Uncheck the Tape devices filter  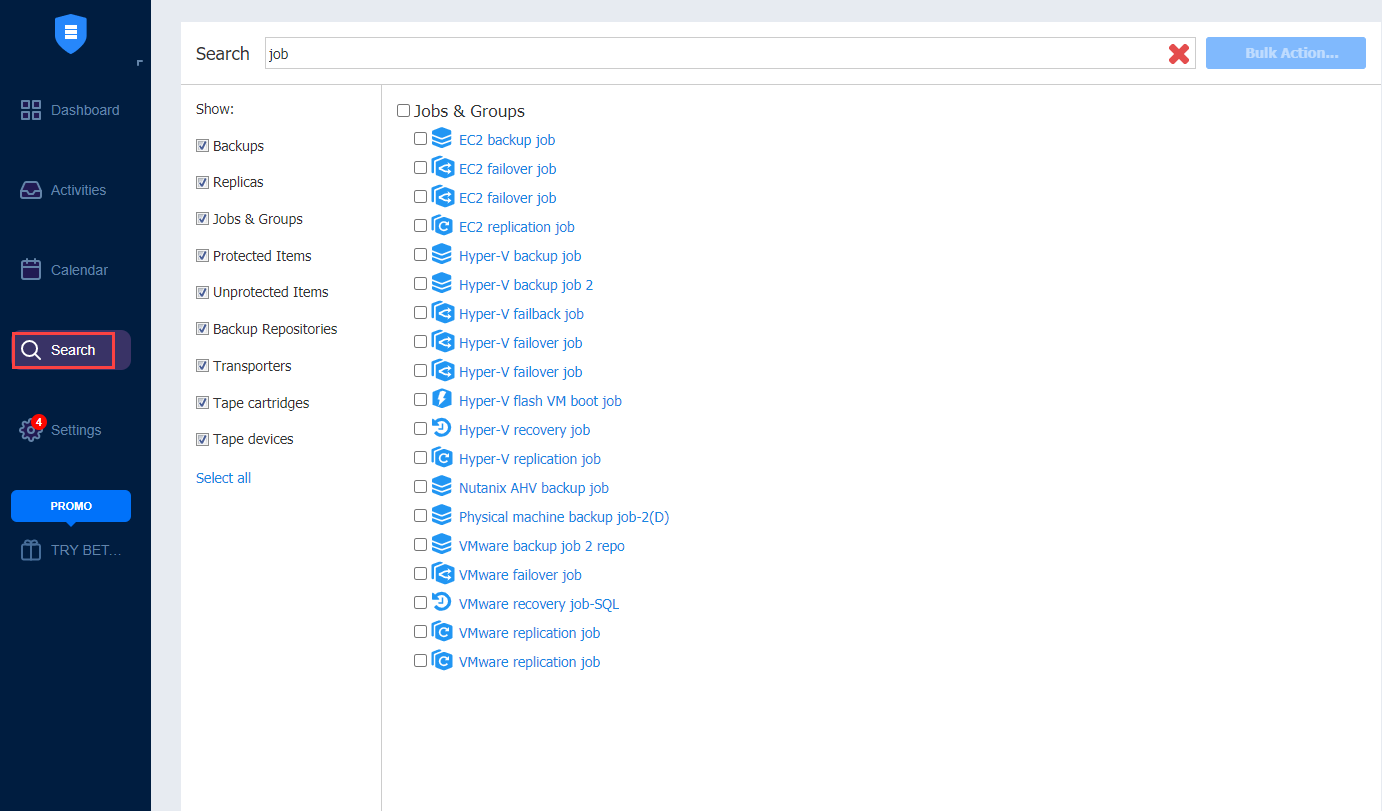click(203, 439)
